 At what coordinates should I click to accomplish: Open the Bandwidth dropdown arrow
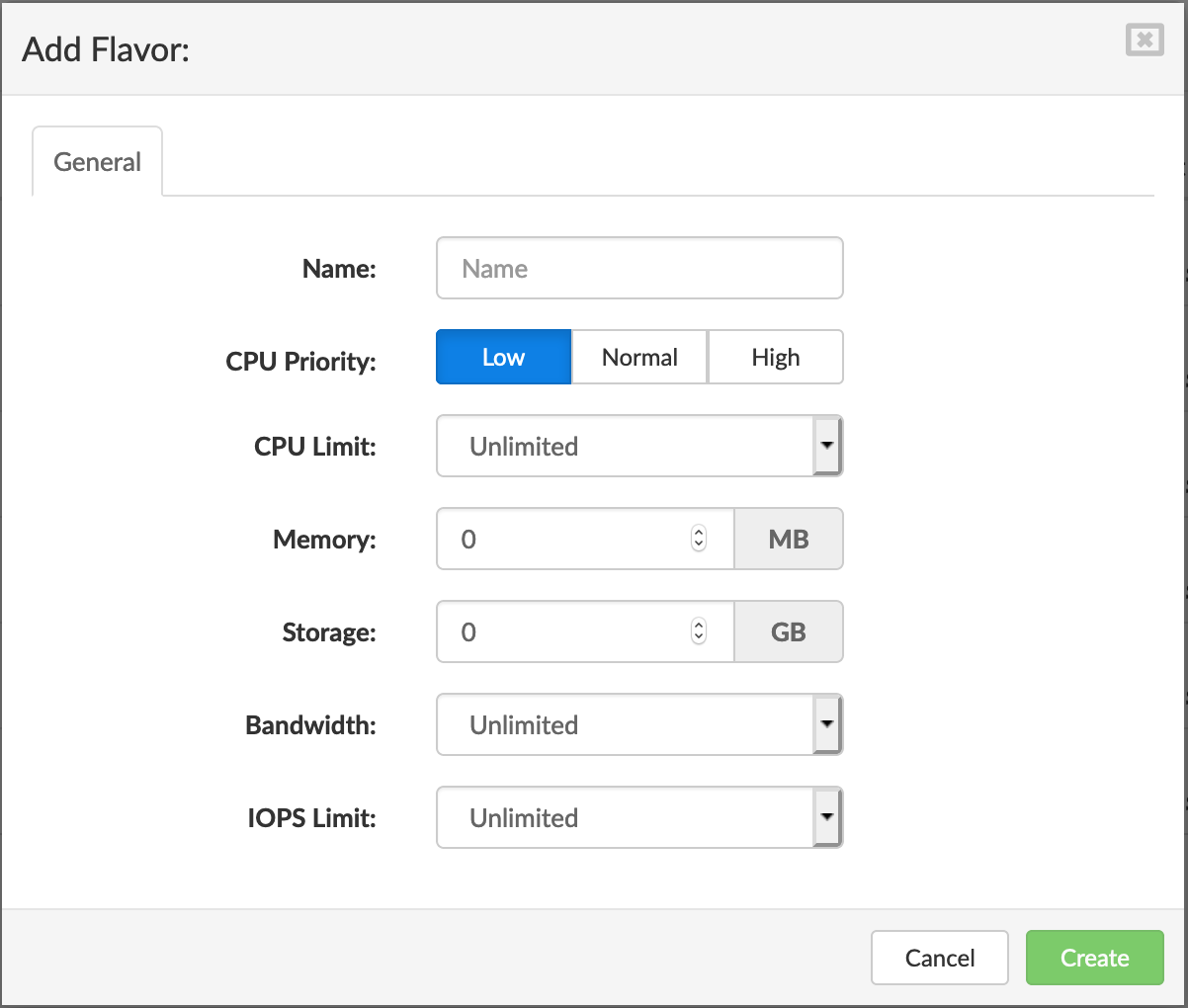coord(828,724)
